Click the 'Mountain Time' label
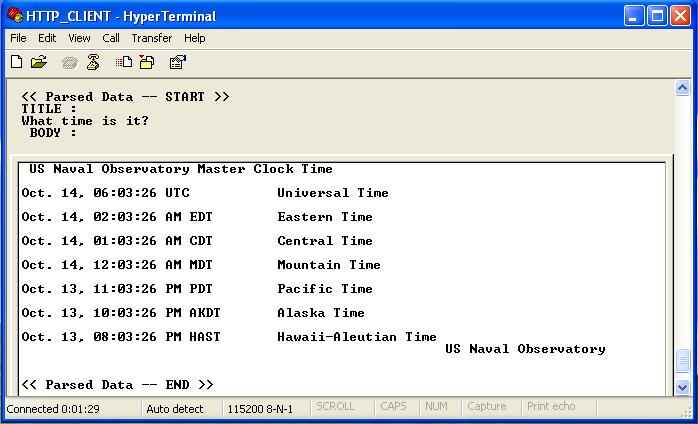 point(329,265)
